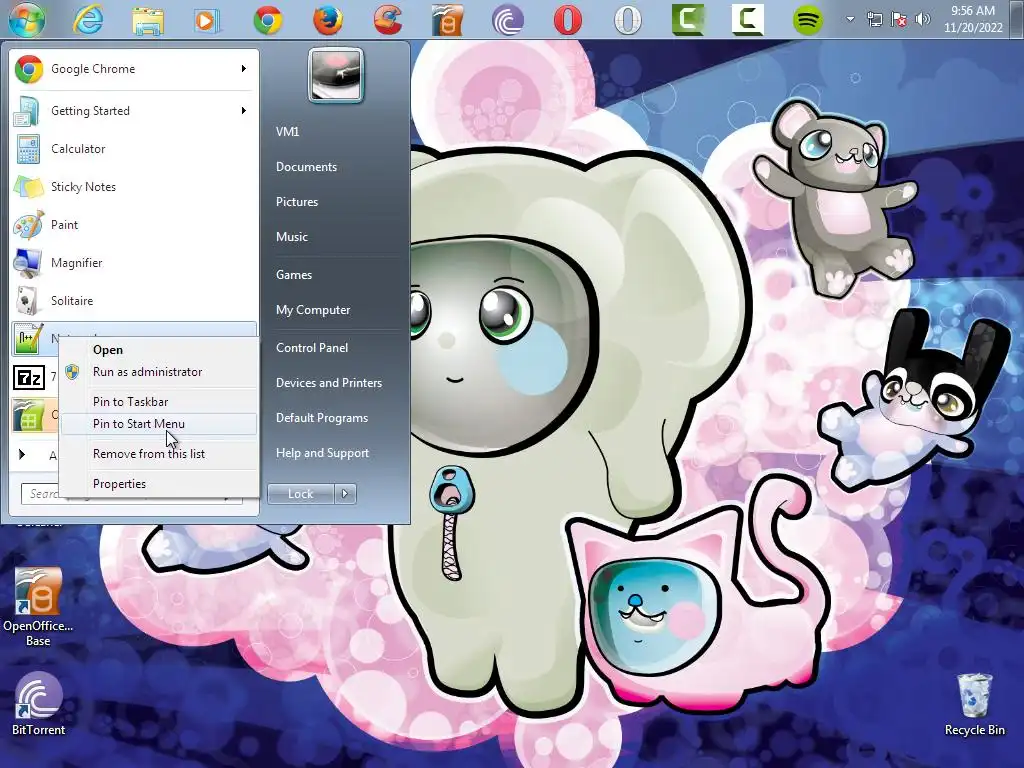Launch Internet Explorer from the taskbar

(x=88, y=20)
